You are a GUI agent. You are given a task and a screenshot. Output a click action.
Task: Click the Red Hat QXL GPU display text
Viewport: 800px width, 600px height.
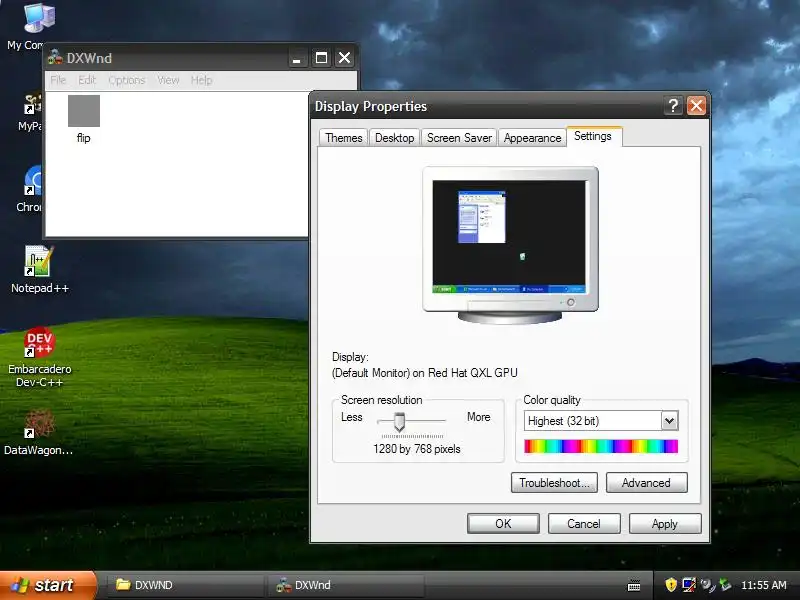coord(424,373)
